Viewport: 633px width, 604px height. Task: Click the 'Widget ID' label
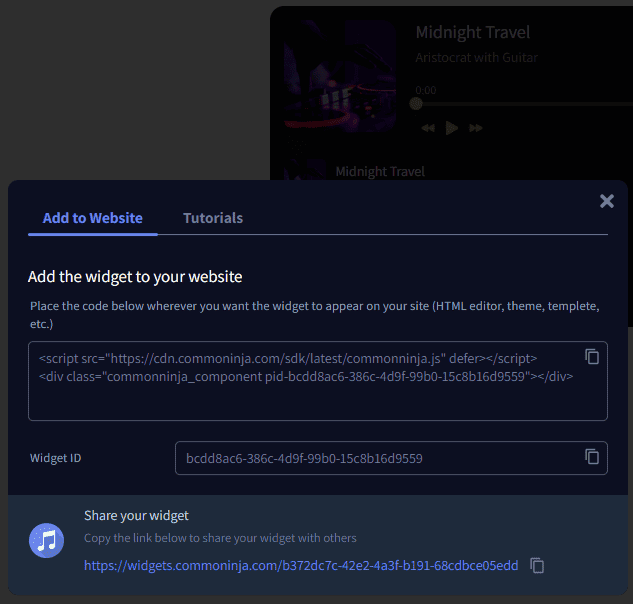click(x=55, y=458)
